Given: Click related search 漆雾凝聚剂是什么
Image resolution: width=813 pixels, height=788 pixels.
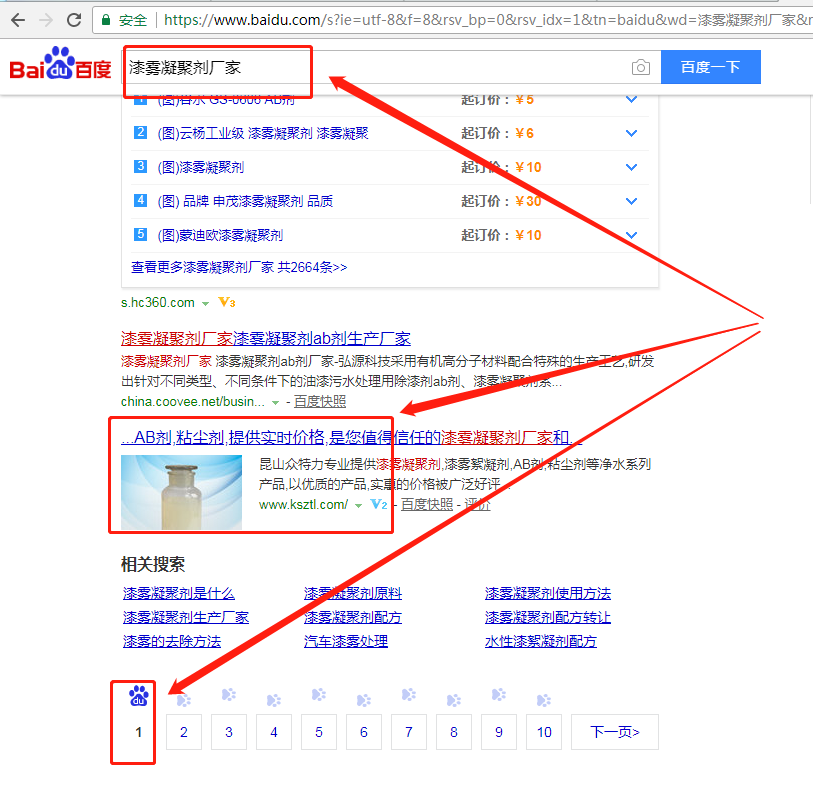Looking at the screenshot, I should 178,593.
